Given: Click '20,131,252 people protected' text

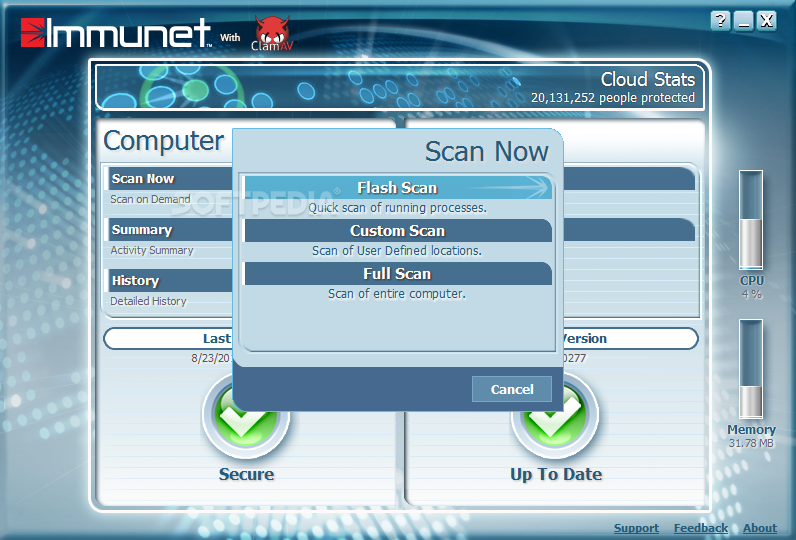Looking at the screenshot, I should point(613,97).
